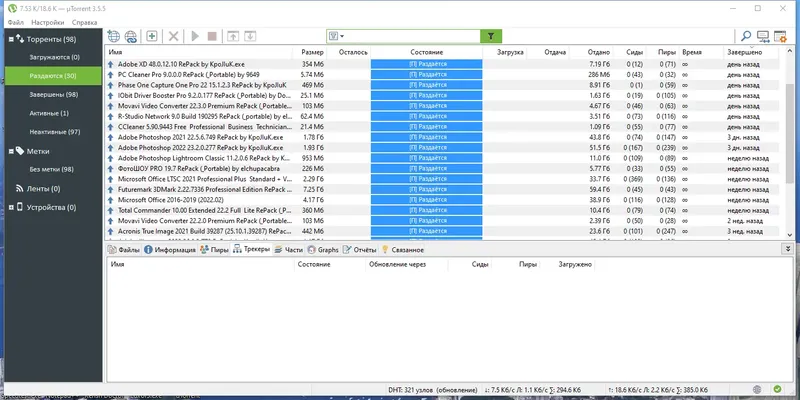Open the Настройки menu
This screenshot has height=400, width=800.
pos(48,22)
